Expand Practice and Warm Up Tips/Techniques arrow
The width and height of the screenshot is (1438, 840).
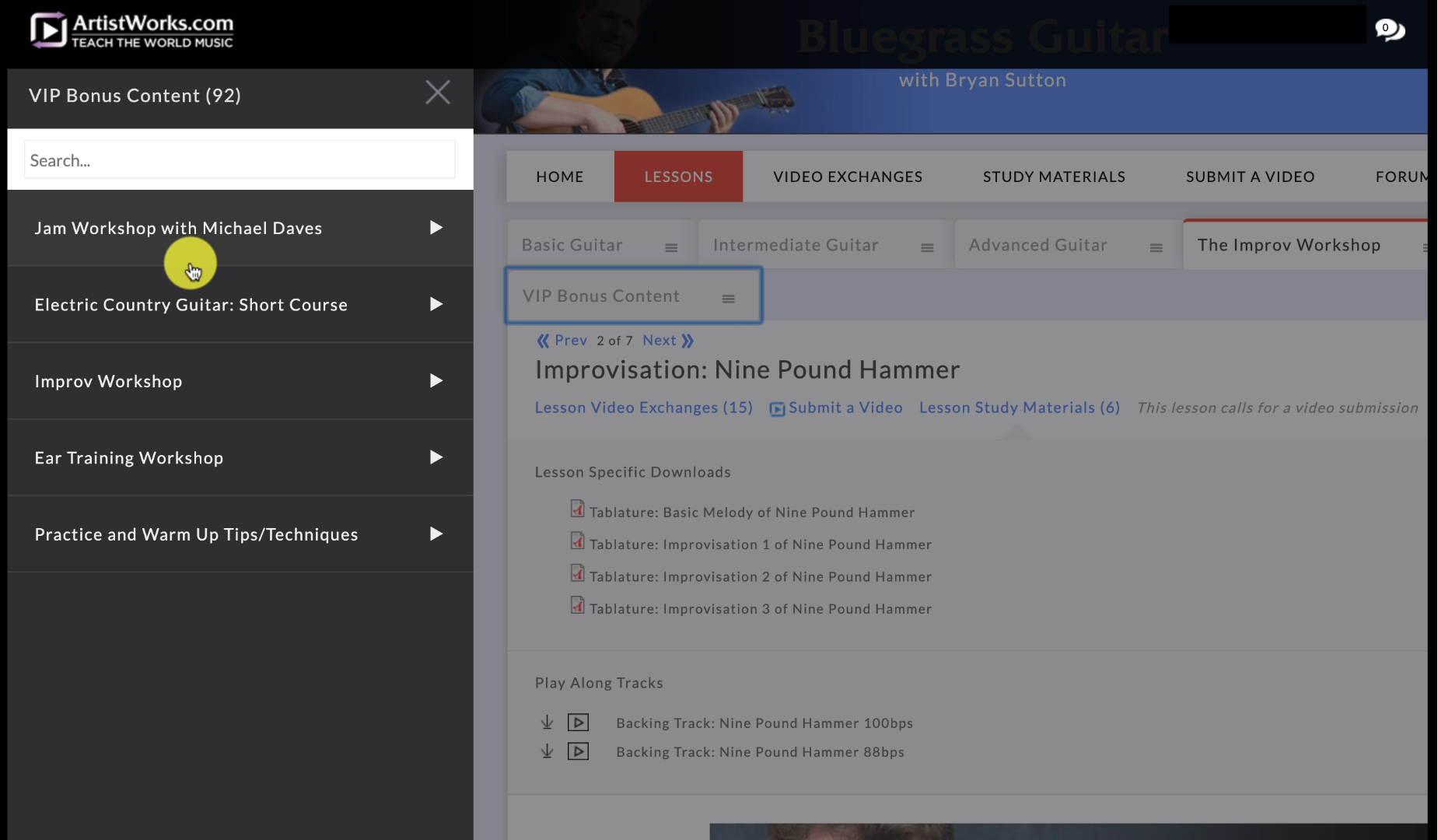click(436, 534)
